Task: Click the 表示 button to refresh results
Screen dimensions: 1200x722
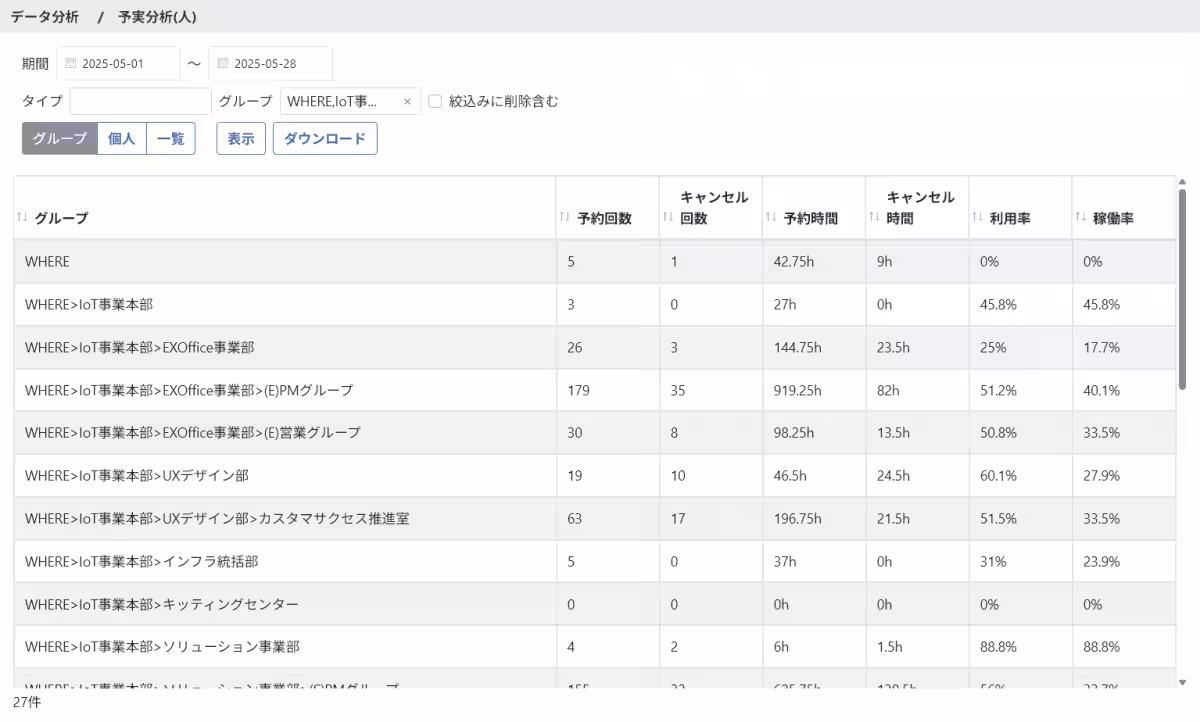Action: [240, 138]
